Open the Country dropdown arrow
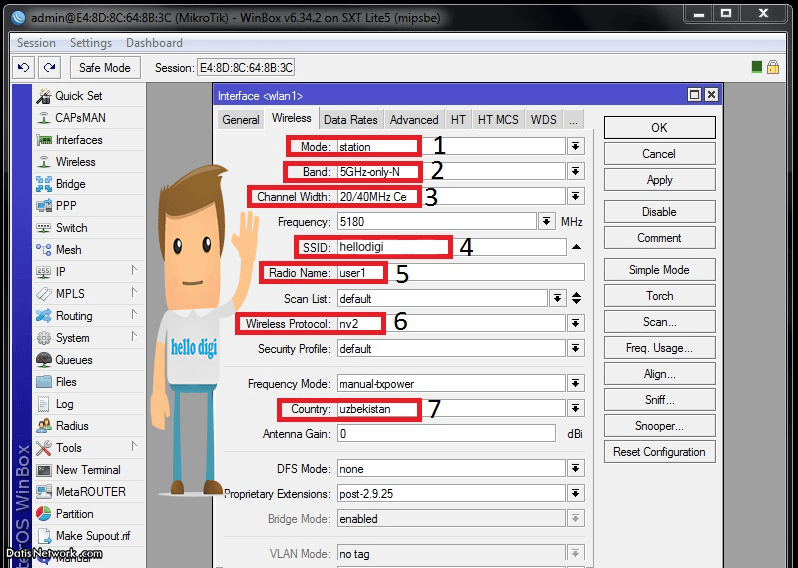 [575, 409]
